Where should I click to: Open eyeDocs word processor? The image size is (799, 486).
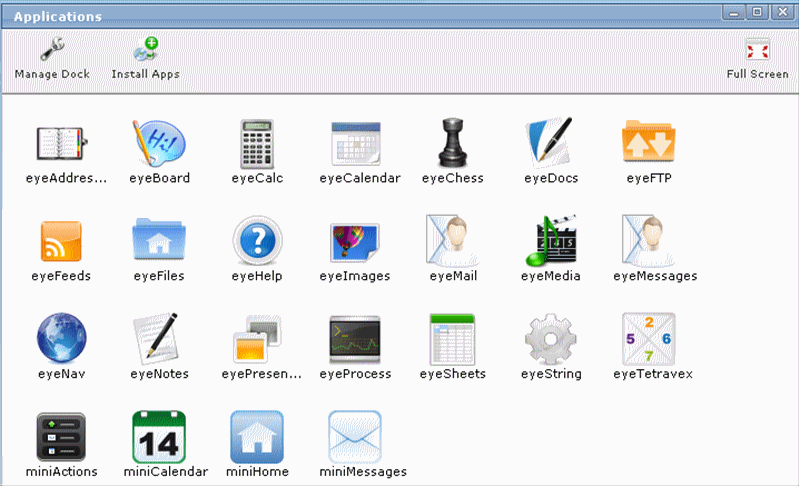click(x=550, y=145)
